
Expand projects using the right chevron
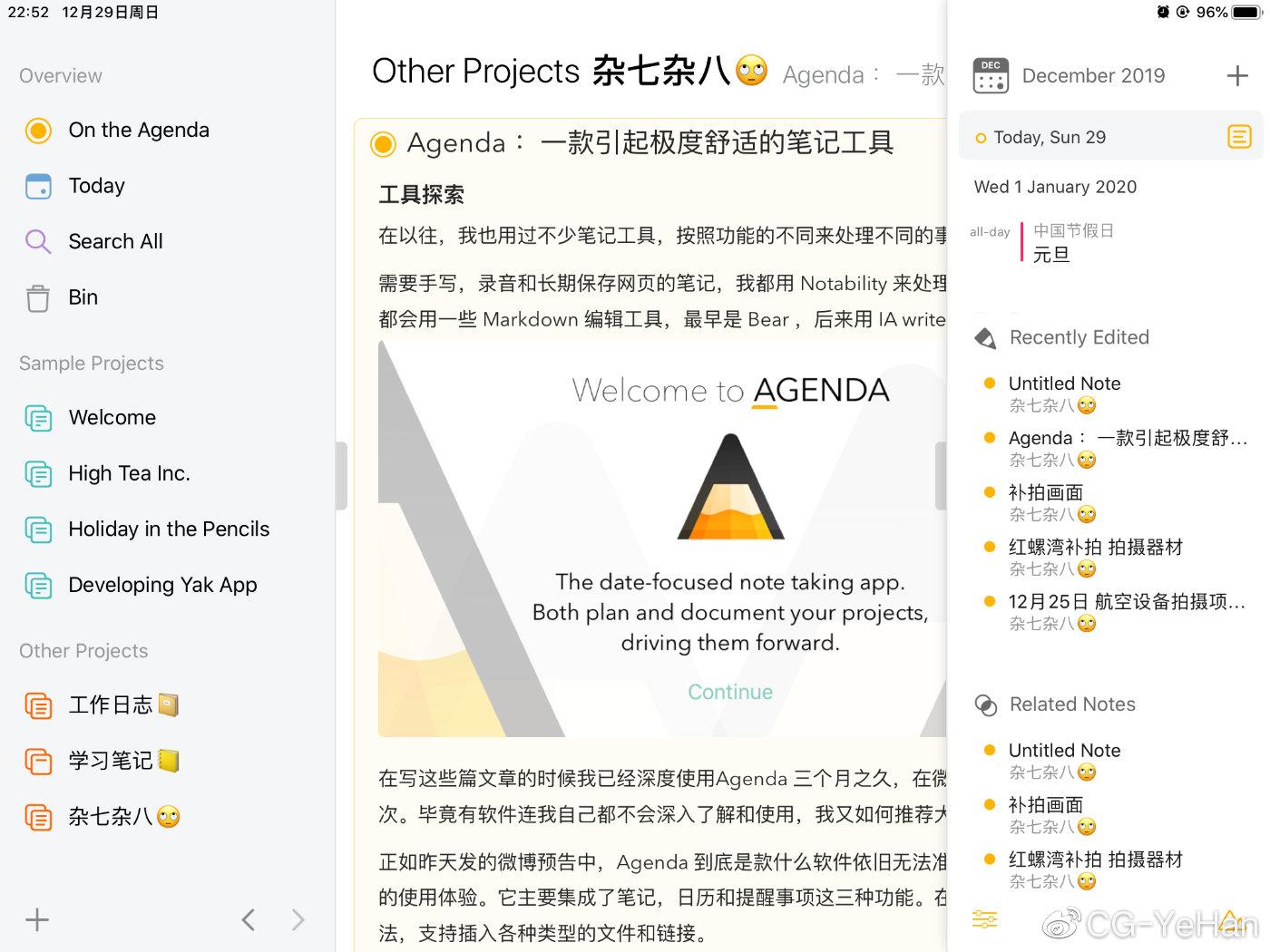[x=298, y=919]
